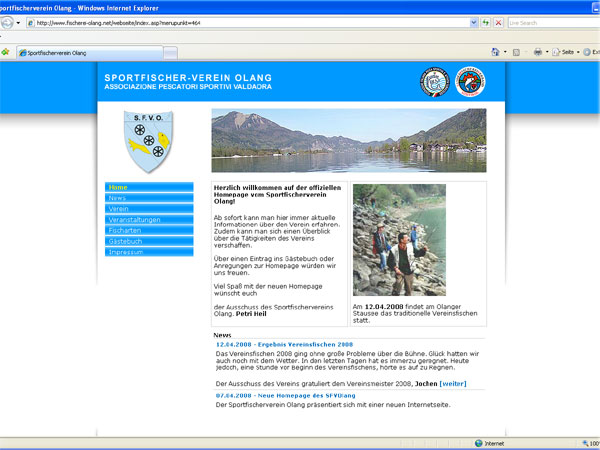Screen dimensions: 600x450
Task: Open the Seite (Page) toolbar menu
Action: point(566,52)
